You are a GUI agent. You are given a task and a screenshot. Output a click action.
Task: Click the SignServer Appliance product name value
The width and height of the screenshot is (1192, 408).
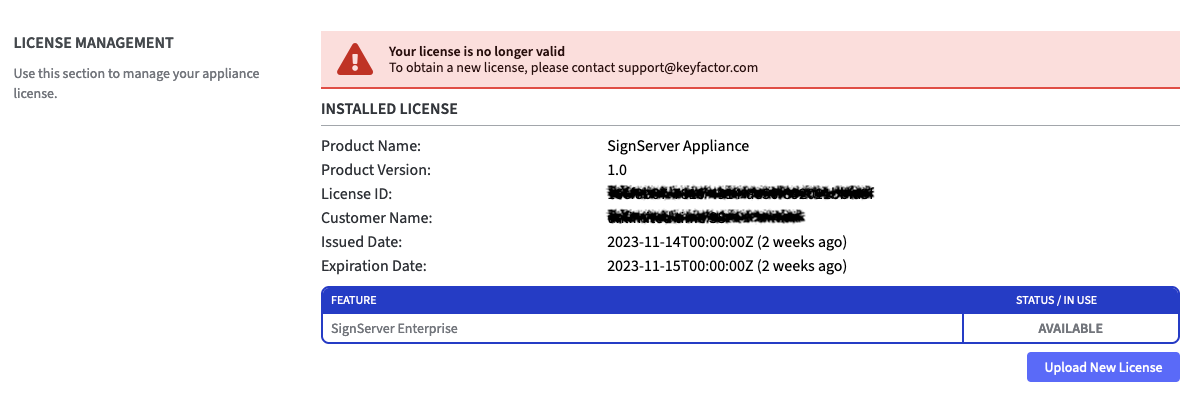pyautogui.click(x=678, y=146)
